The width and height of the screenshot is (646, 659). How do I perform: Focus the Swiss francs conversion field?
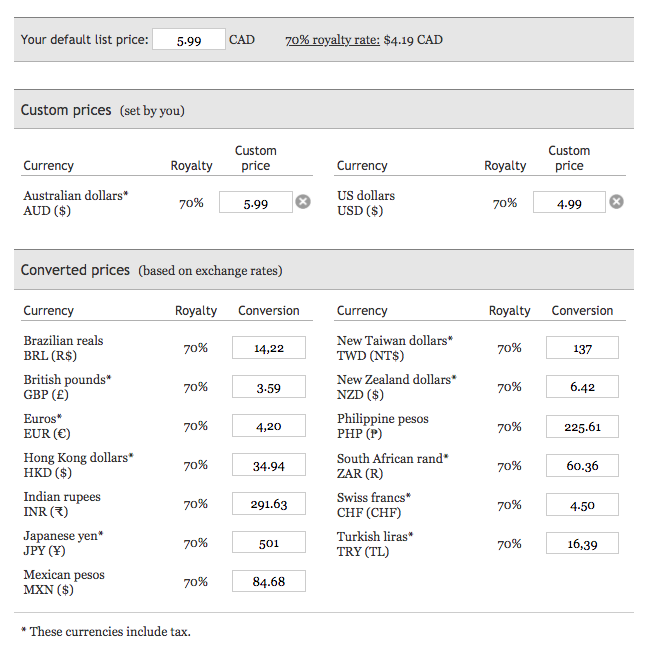coord(582,505)
